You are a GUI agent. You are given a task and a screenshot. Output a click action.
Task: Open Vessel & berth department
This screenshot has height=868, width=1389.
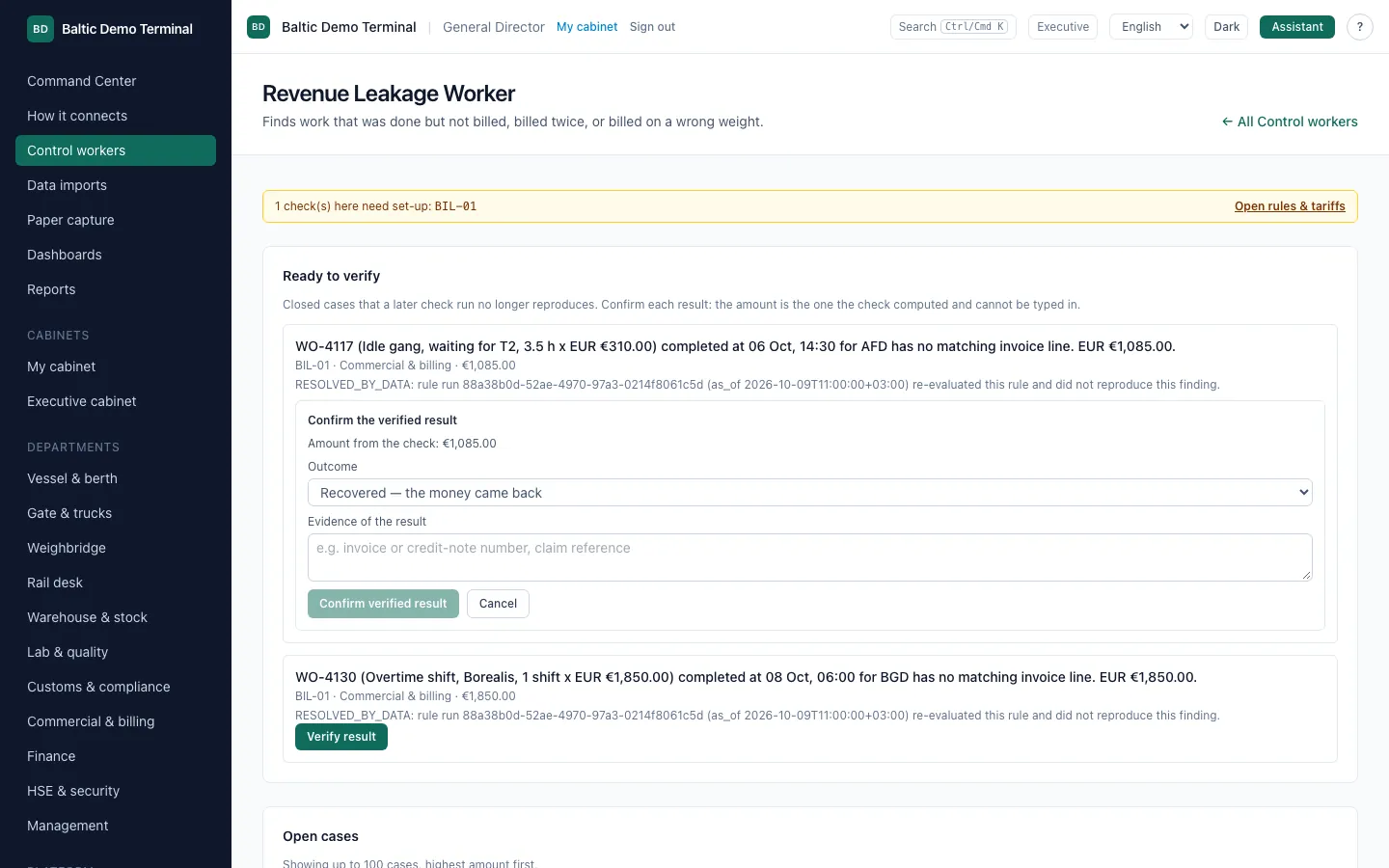(116, 478)
